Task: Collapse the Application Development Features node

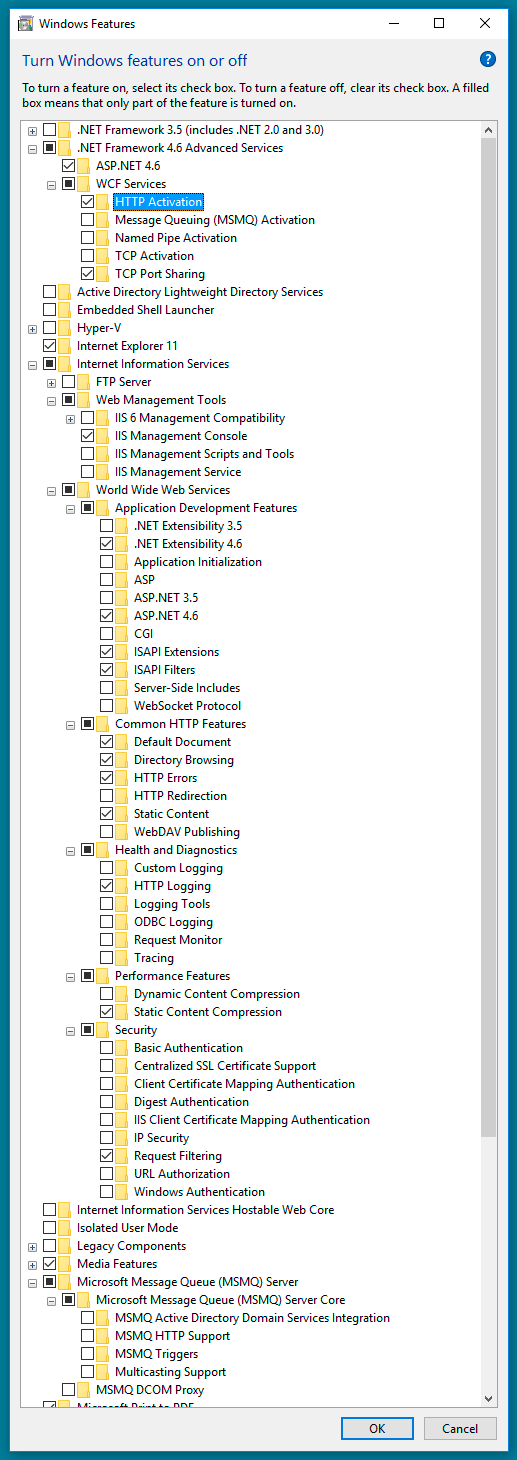Action: tap(71, 508)
